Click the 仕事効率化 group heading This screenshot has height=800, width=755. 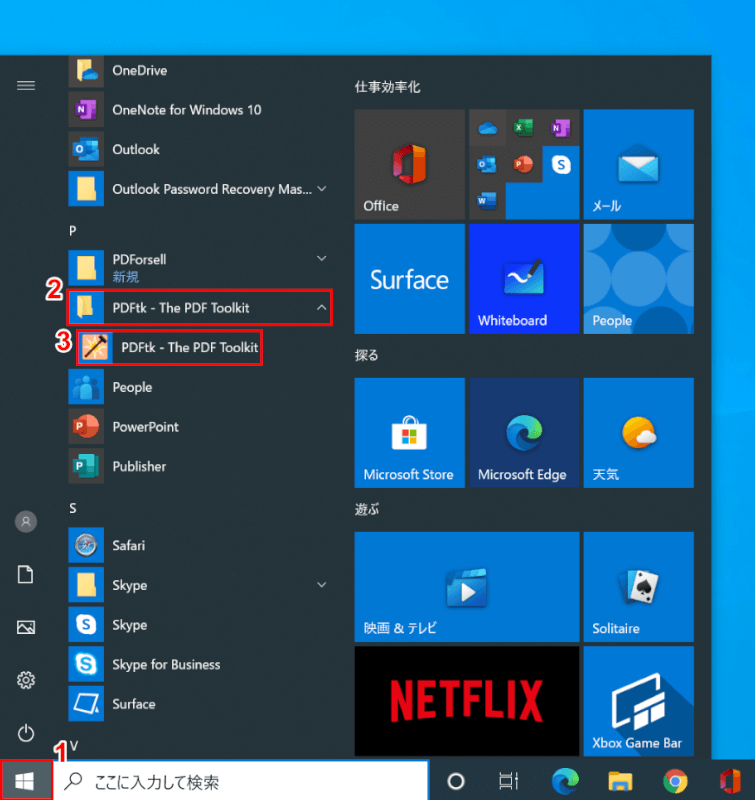click(x=388, y=87)
